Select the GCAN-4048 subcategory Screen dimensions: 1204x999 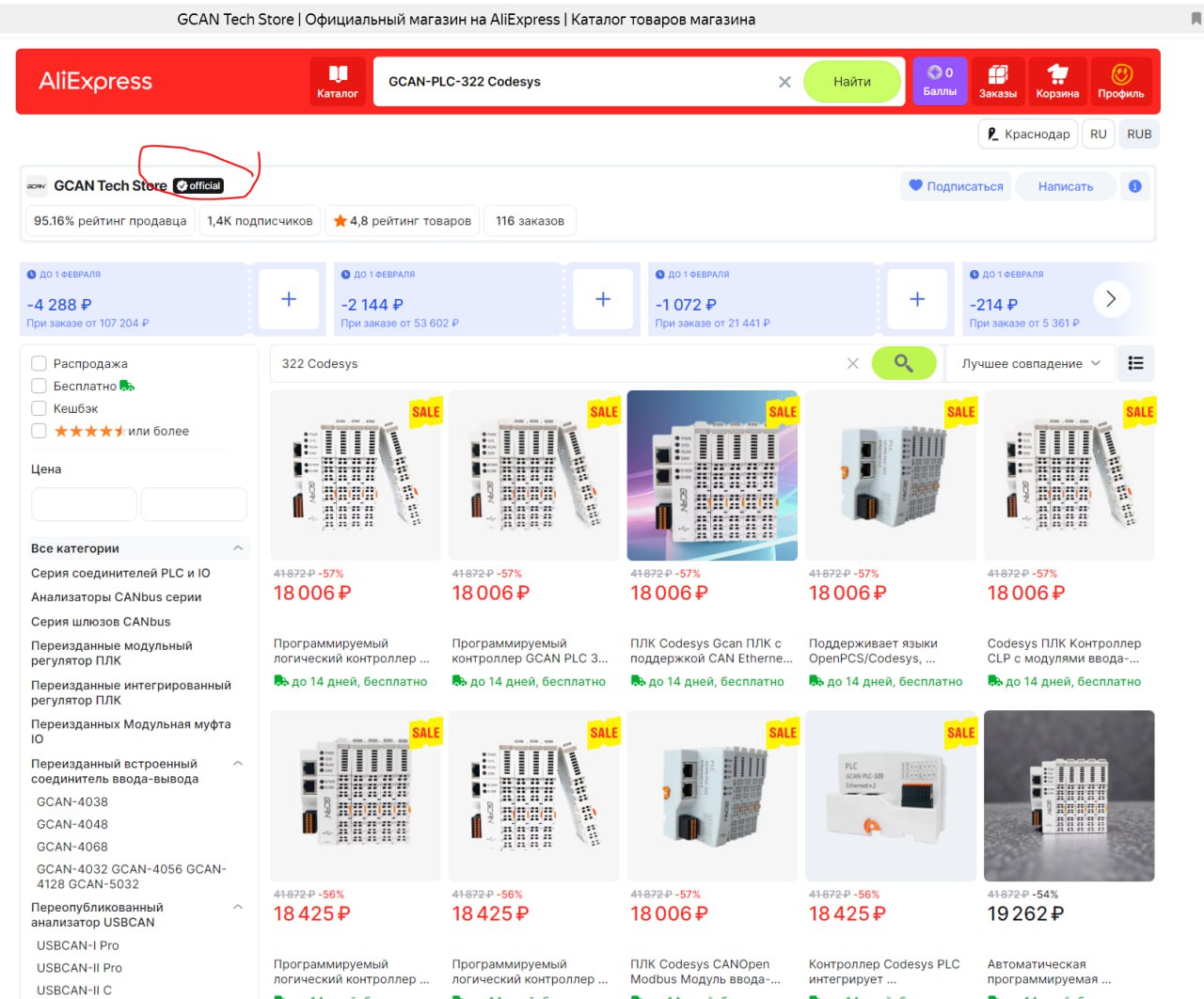(72, 825)
